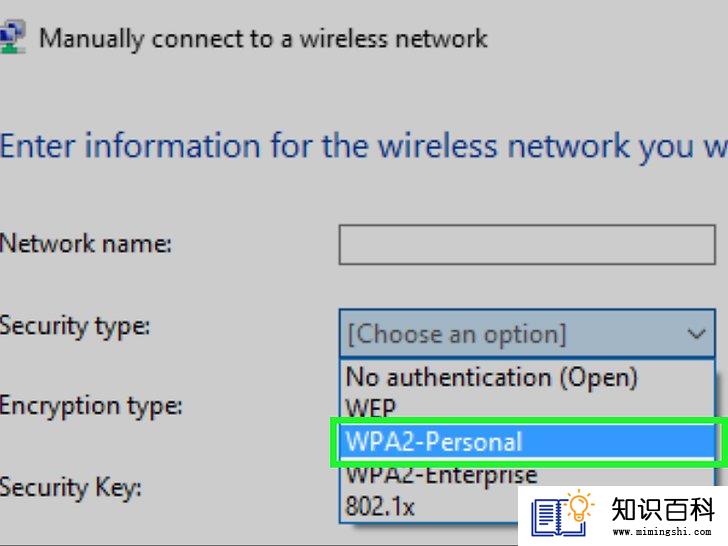The image size is (728, 546).
Task: Click the Encryption type label
Action: [91, 406]
